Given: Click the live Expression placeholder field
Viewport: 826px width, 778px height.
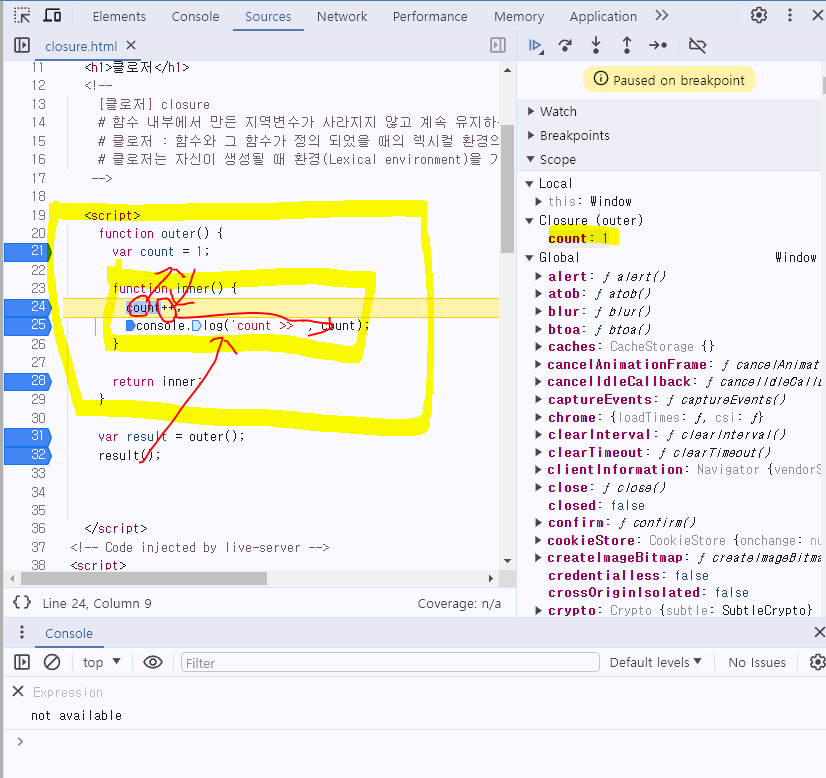Looking at the screenshot, I should point(68,692).
